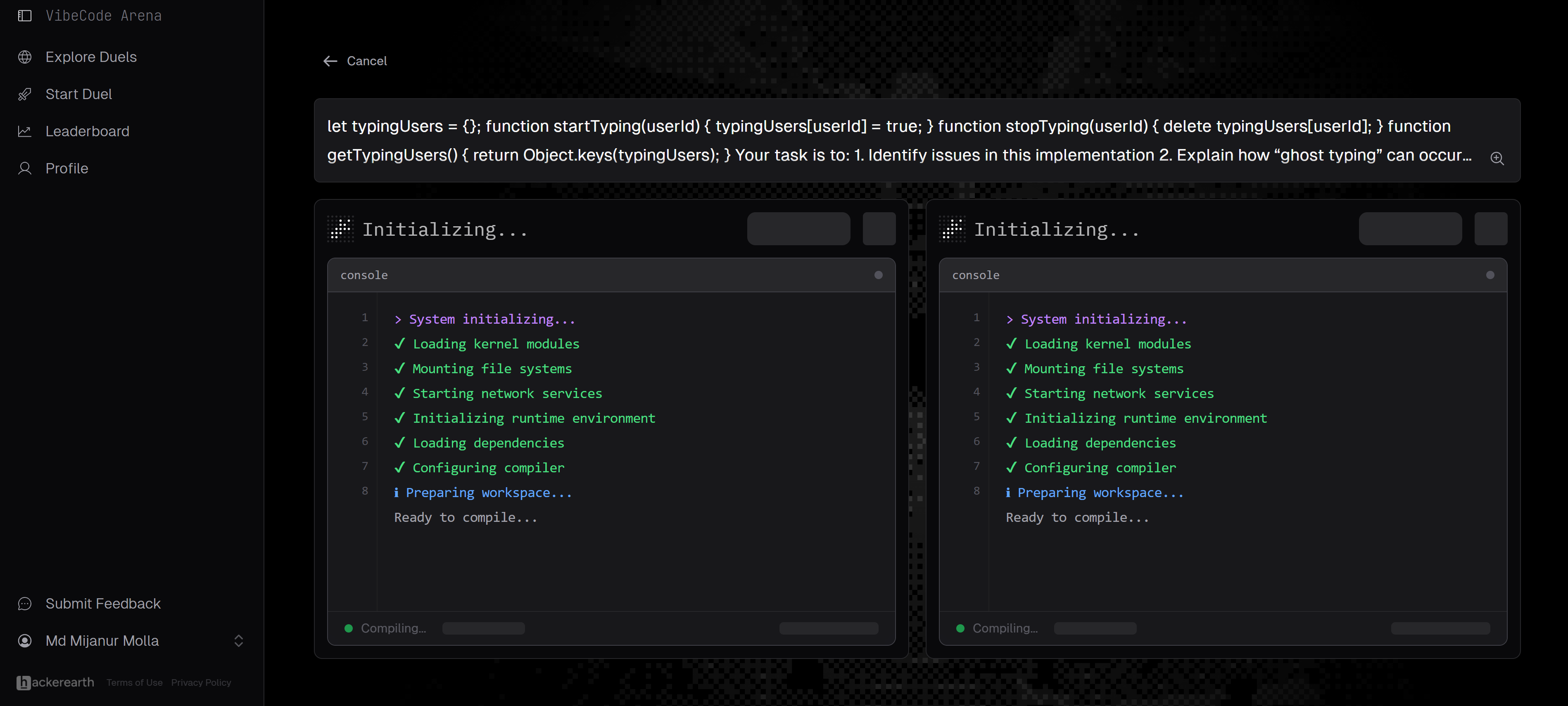Click right panel progress bar beside Compiling
This screenshot has width=1568, height=706.
click(1095, 628)
